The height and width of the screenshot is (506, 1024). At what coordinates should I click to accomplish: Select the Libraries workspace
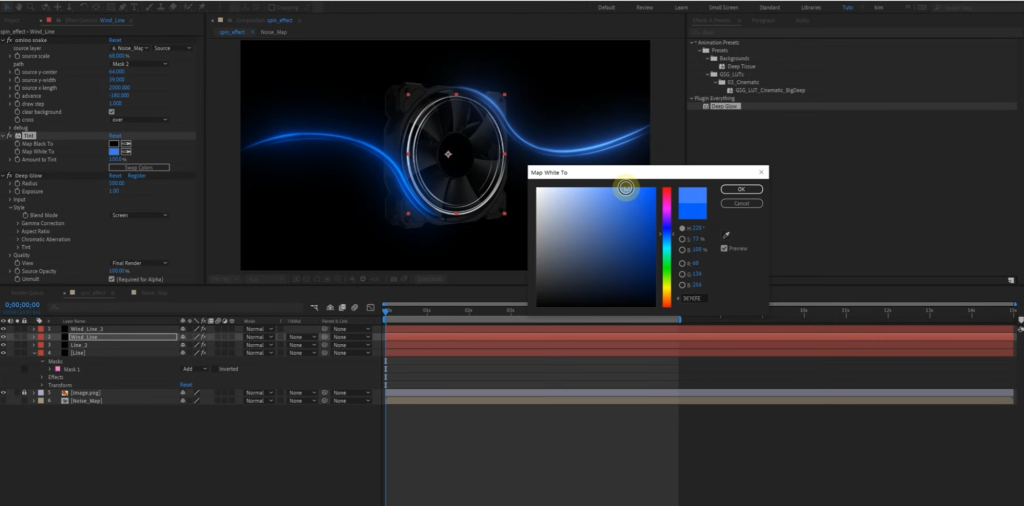coord(812,7)
